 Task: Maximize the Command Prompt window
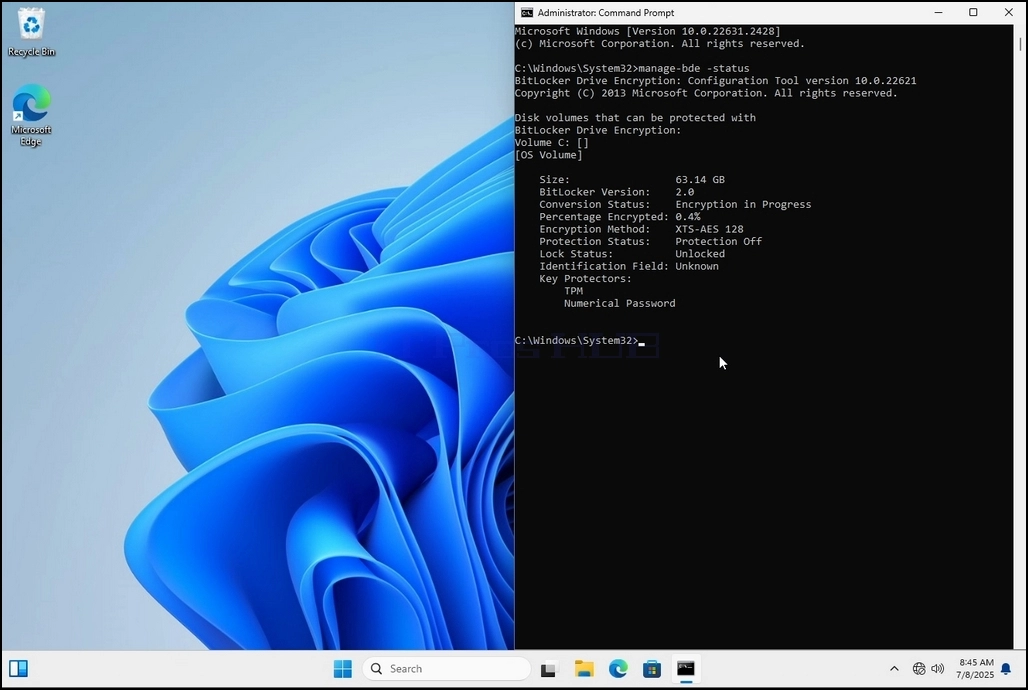pyautogui.click(x=974, y=12)
